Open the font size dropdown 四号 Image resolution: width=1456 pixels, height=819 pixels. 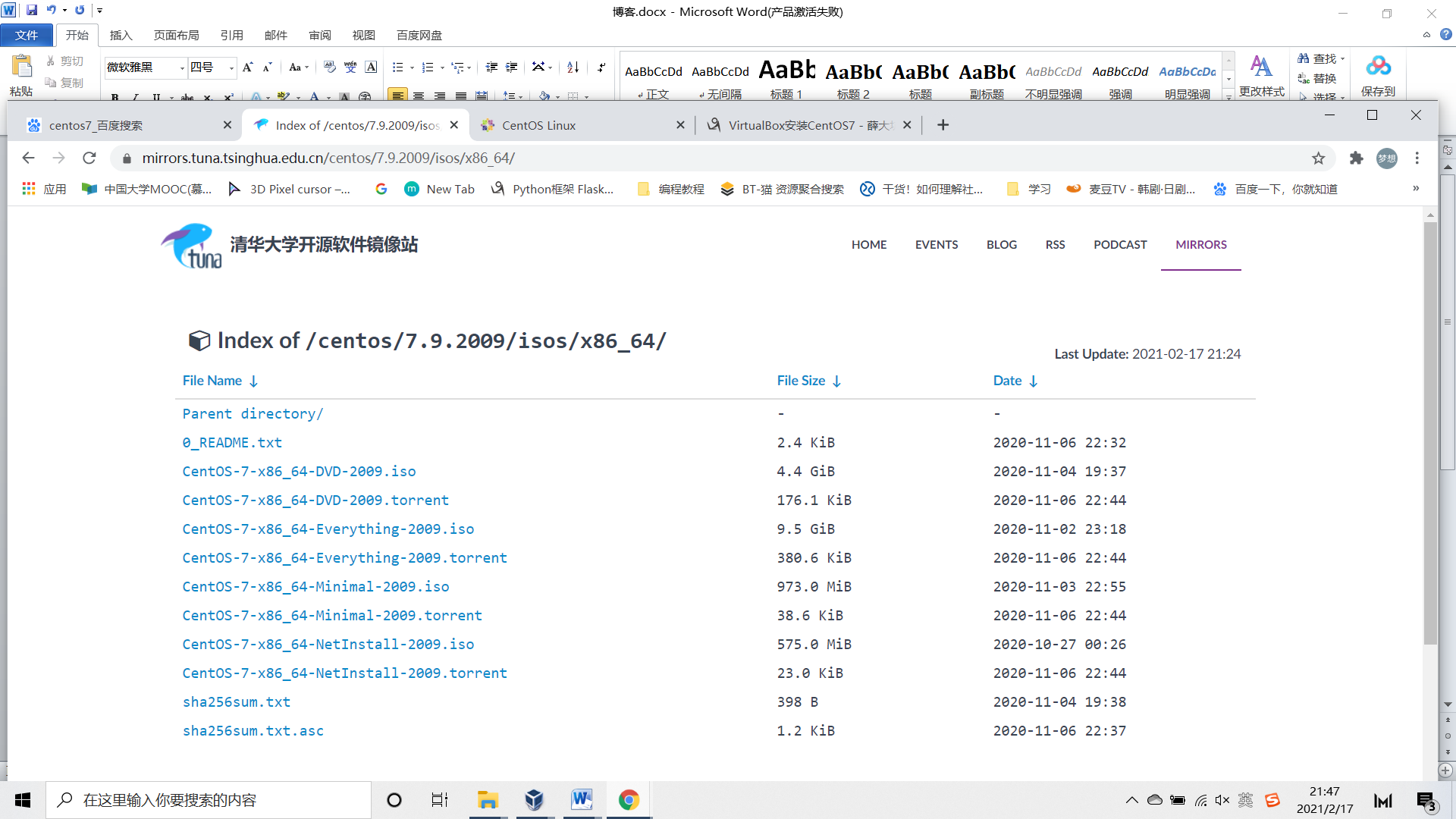pos(231,68)
